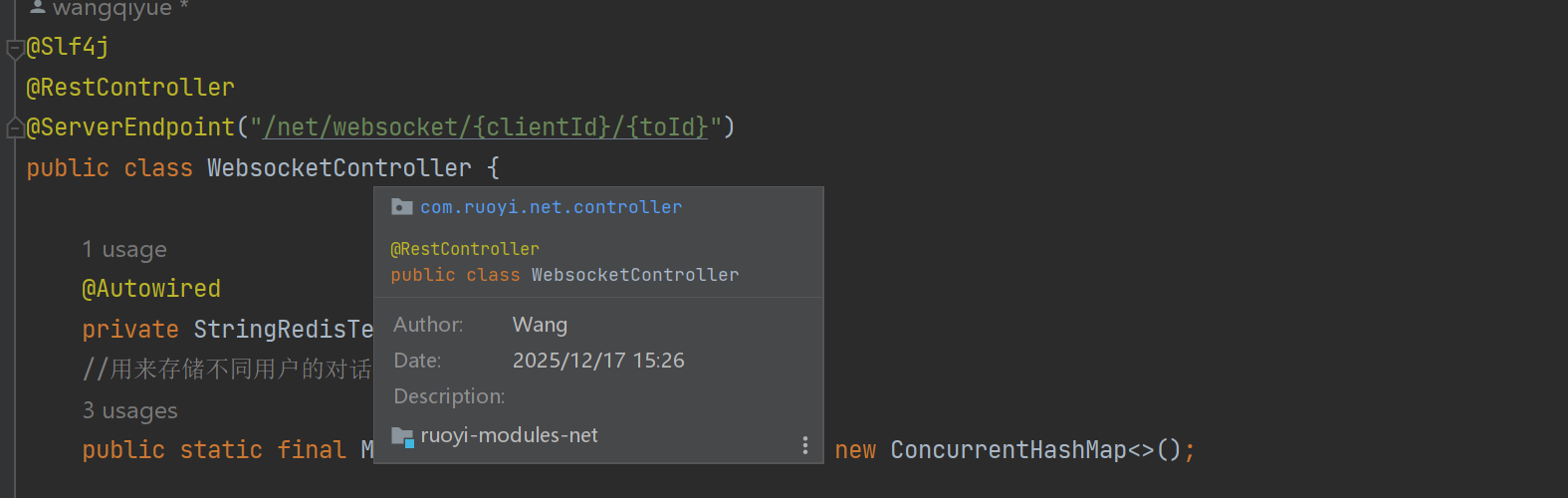
Task: Click the package folder icon in popup
Action: click(x=402, y=207)
